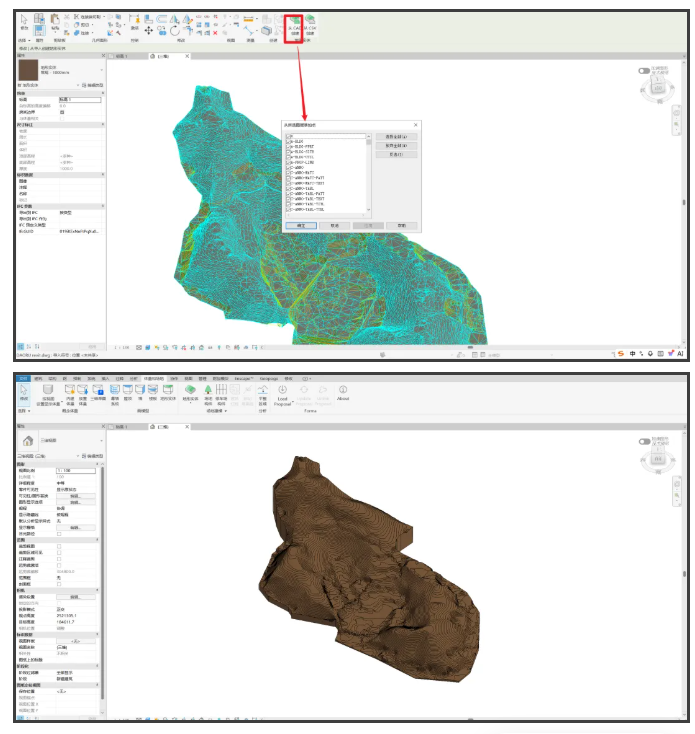Expand the Model Site panel dropdown arrow
The height and width of the screenshot is (734, 695).
pyautogui.click(x=226, y=411)
